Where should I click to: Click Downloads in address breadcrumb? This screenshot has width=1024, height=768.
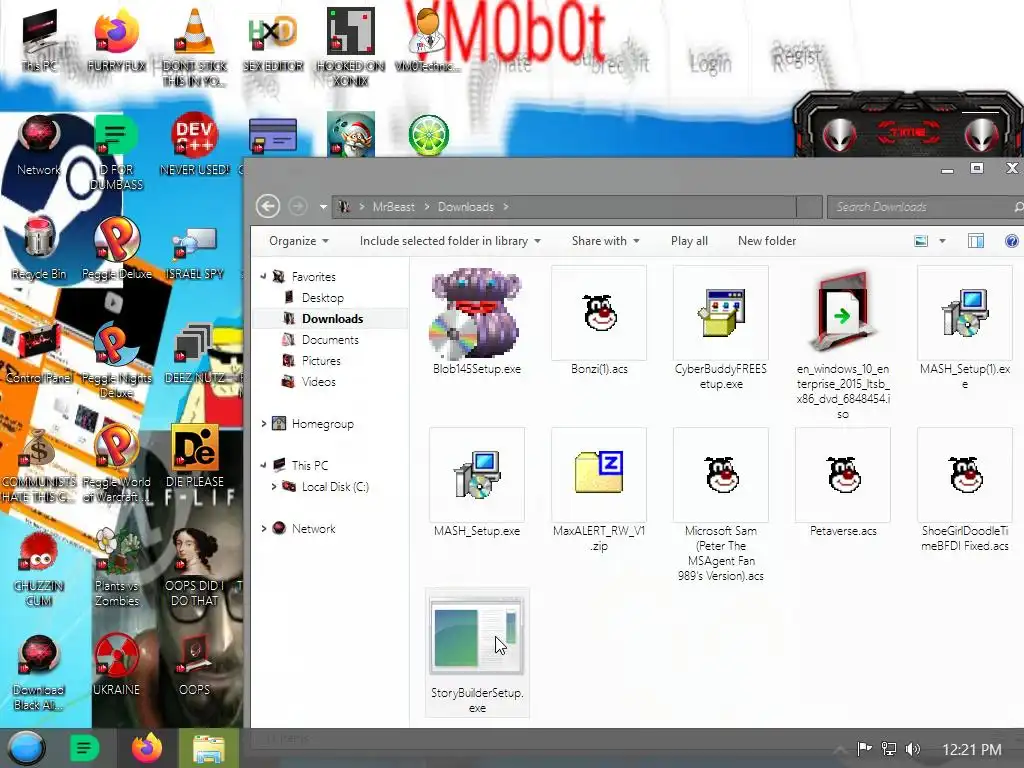pyautogui.click(x=466, y=207)
